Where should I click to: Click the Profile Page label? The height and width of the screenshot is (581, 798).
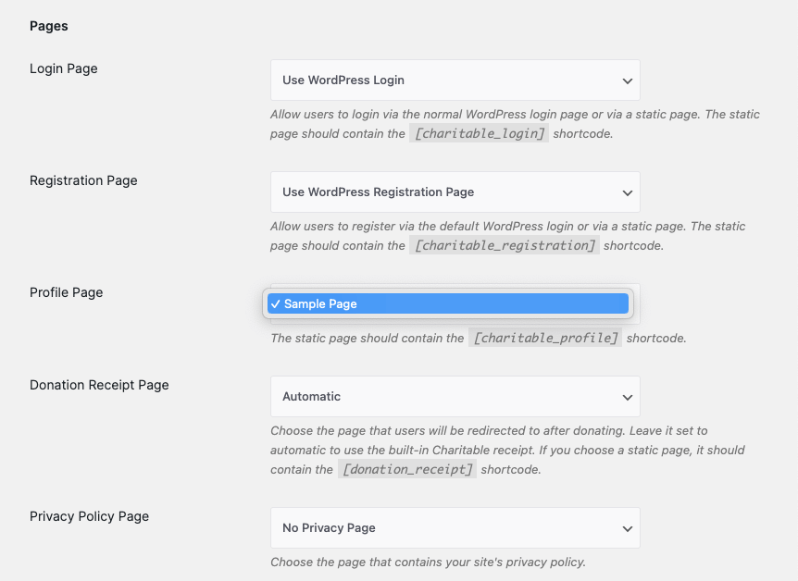pos(66,293)
